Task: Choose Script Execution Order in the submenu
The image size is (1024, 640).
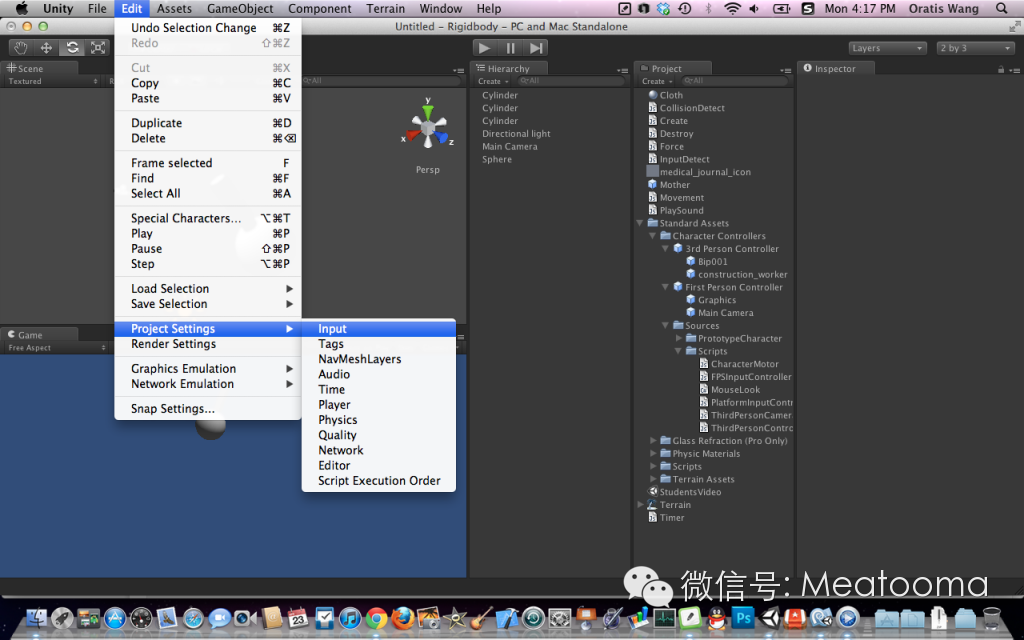Action: point(379,481)
